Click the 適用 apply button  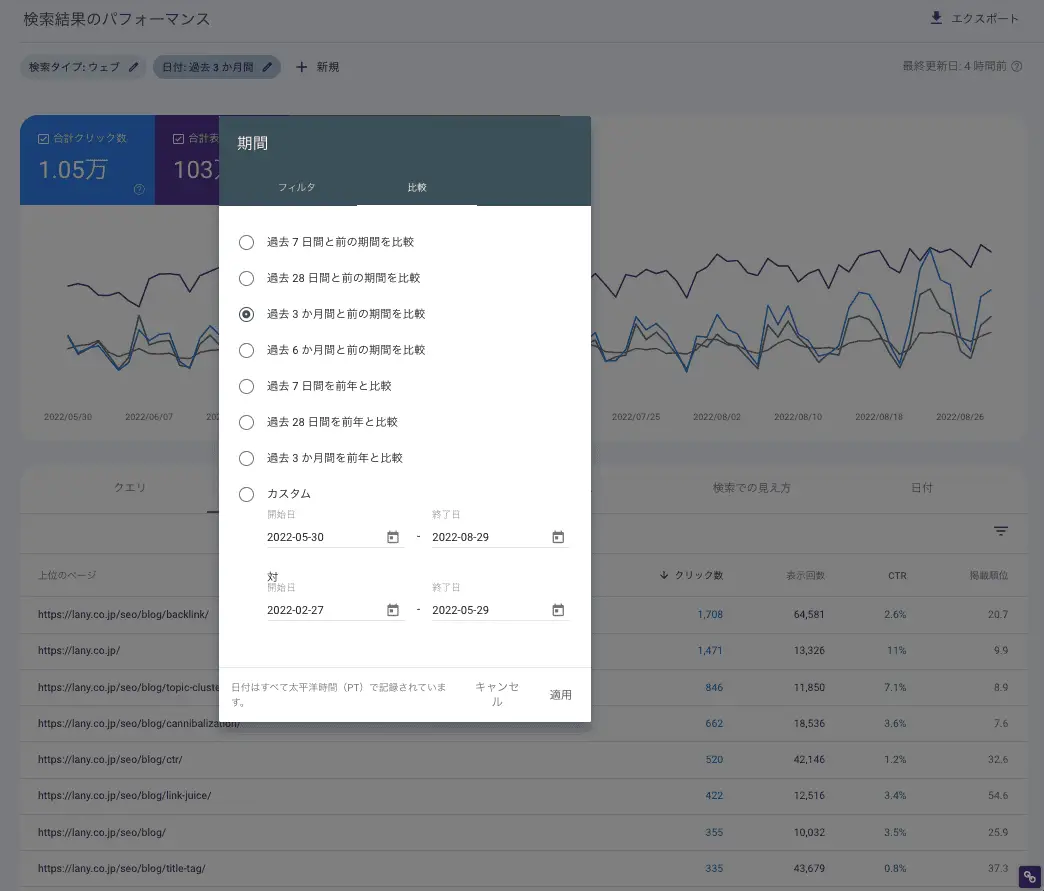point(561,694)
